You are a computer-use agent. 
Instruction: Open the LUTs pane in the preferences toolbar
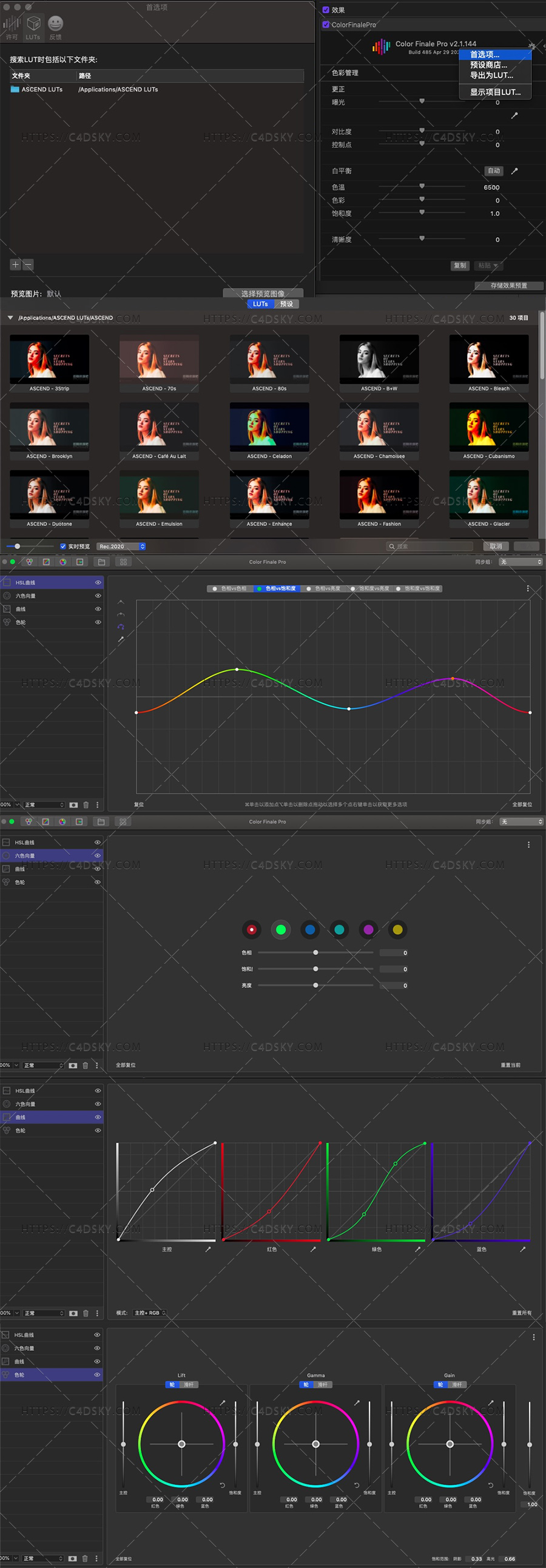33,27
